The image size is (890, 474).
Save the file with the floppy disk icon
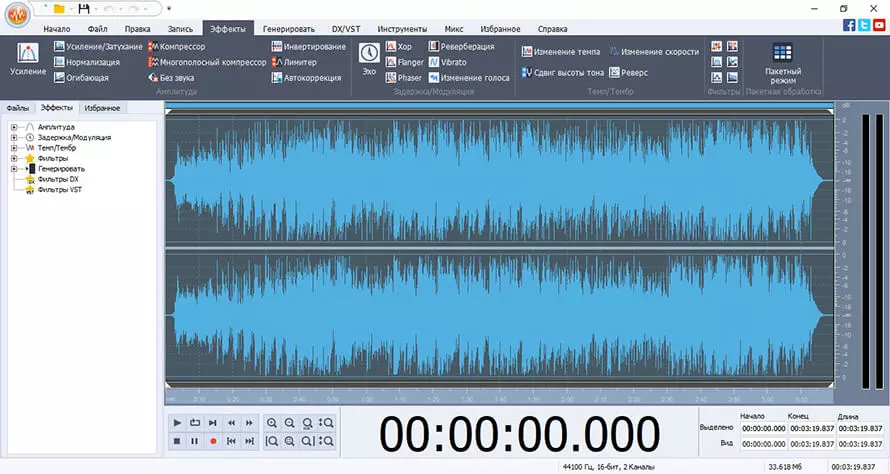pos(84,9)
